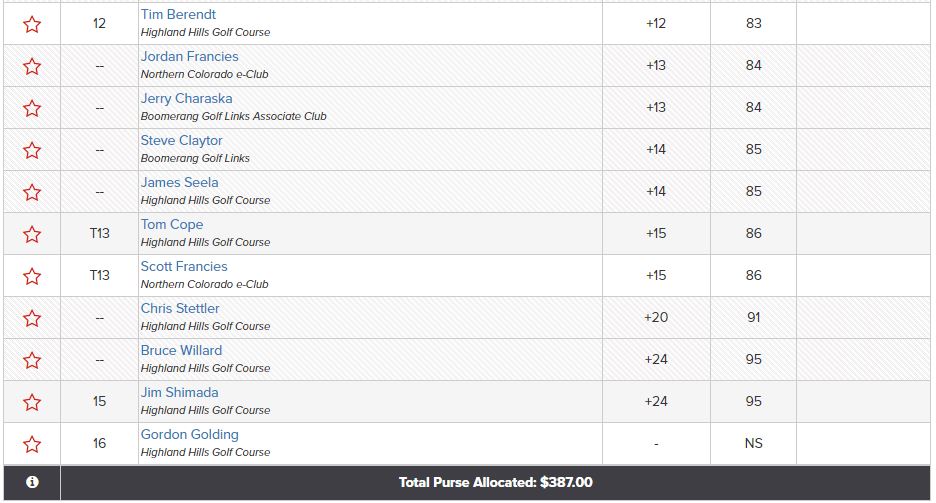
Task: Favorite Tim Berendt with the star icon
Action: point(32,24)
